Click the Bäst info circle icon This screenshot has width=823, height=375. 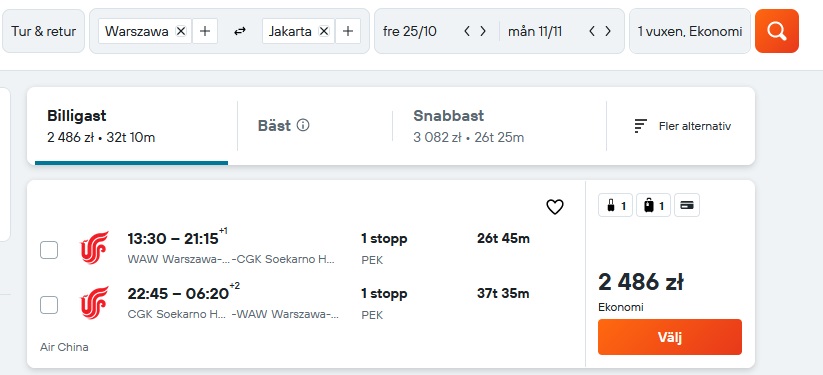(x=303, y=125)
